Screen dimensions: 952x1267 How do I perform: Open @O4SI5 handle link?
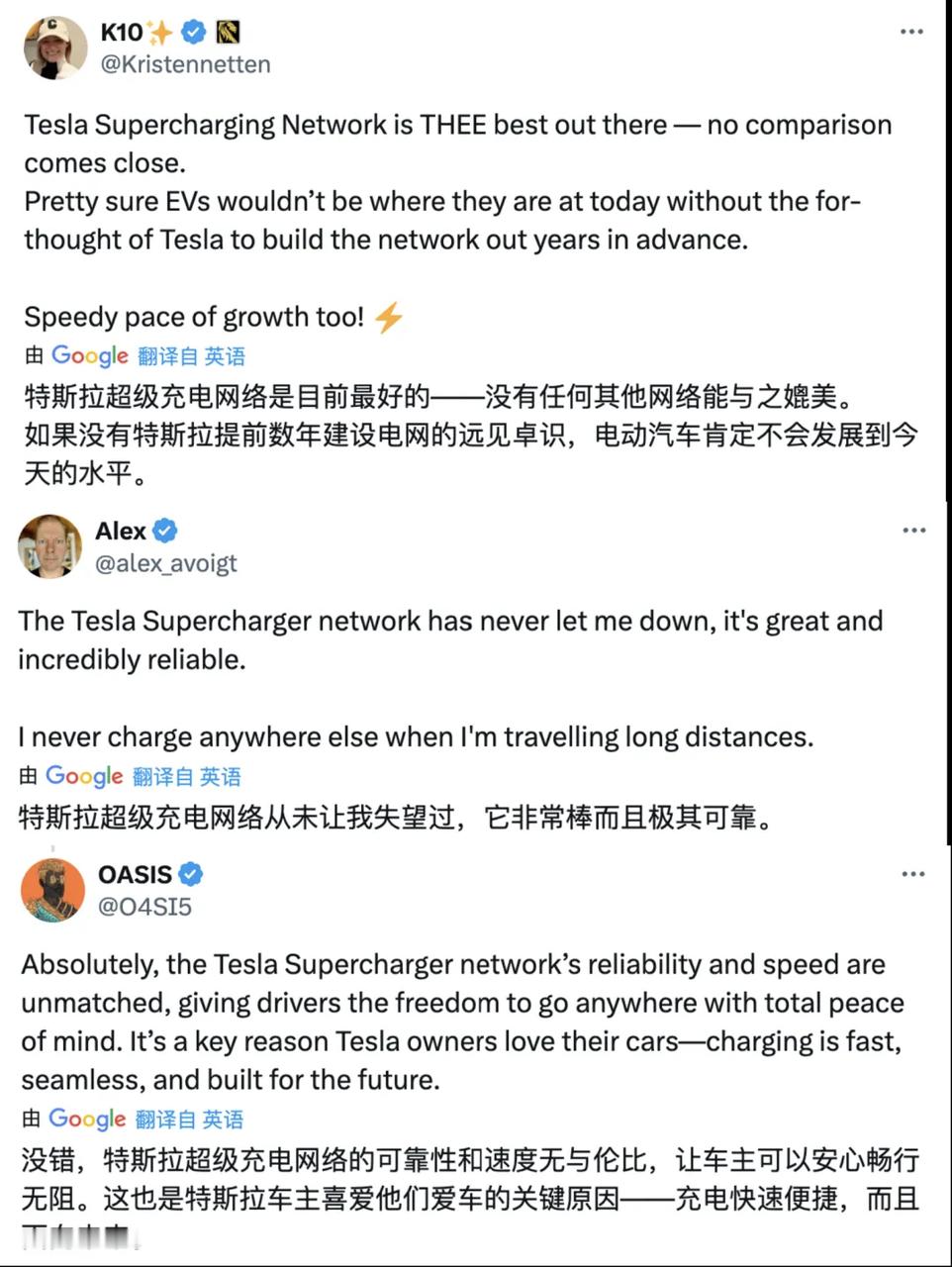click(144, 907)
